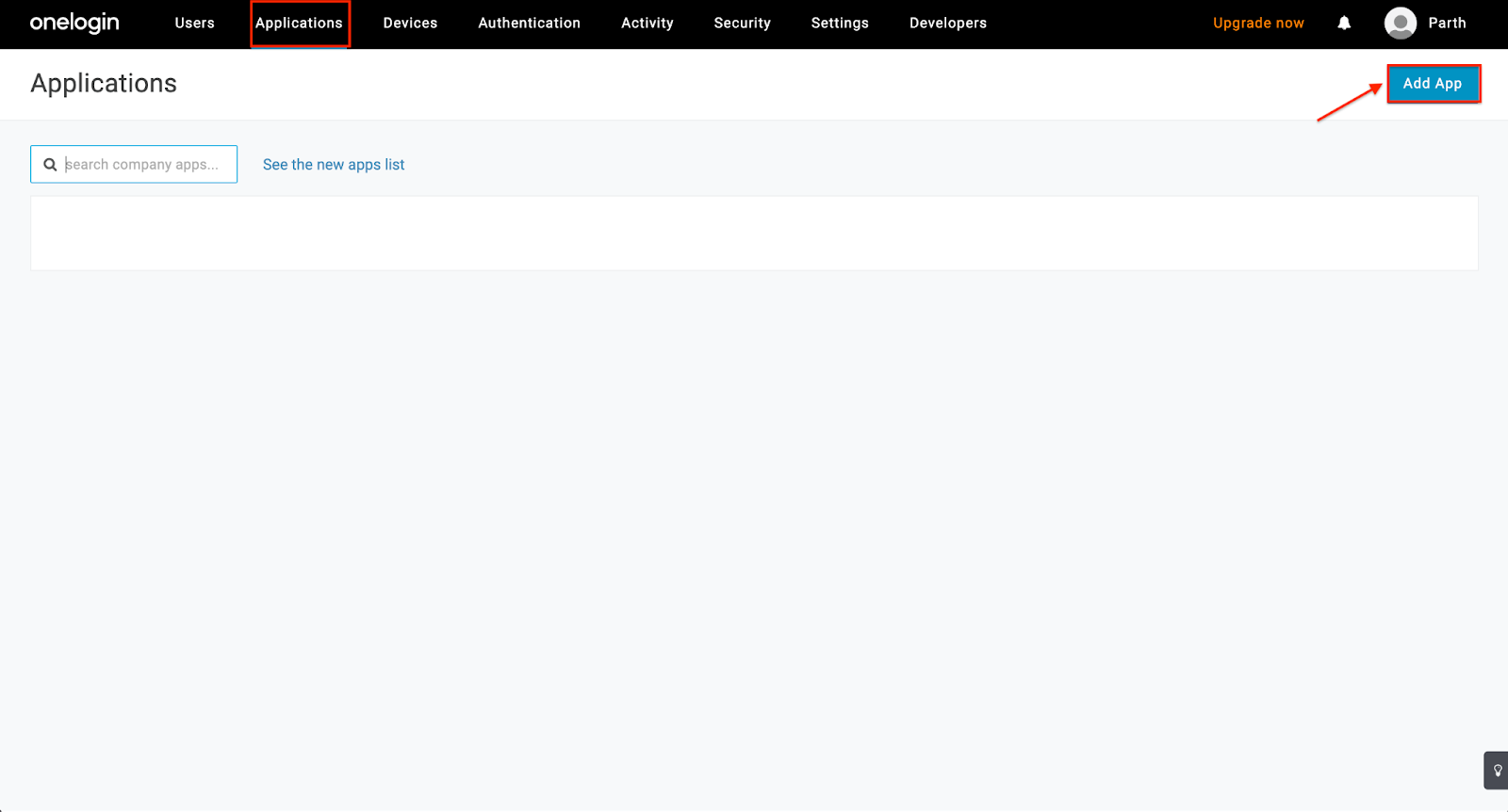Viewport: 1508px width, 812px height.
Task: Open the lightbulb help widget
Action: pyautogui.click(x=1497, y=771)
